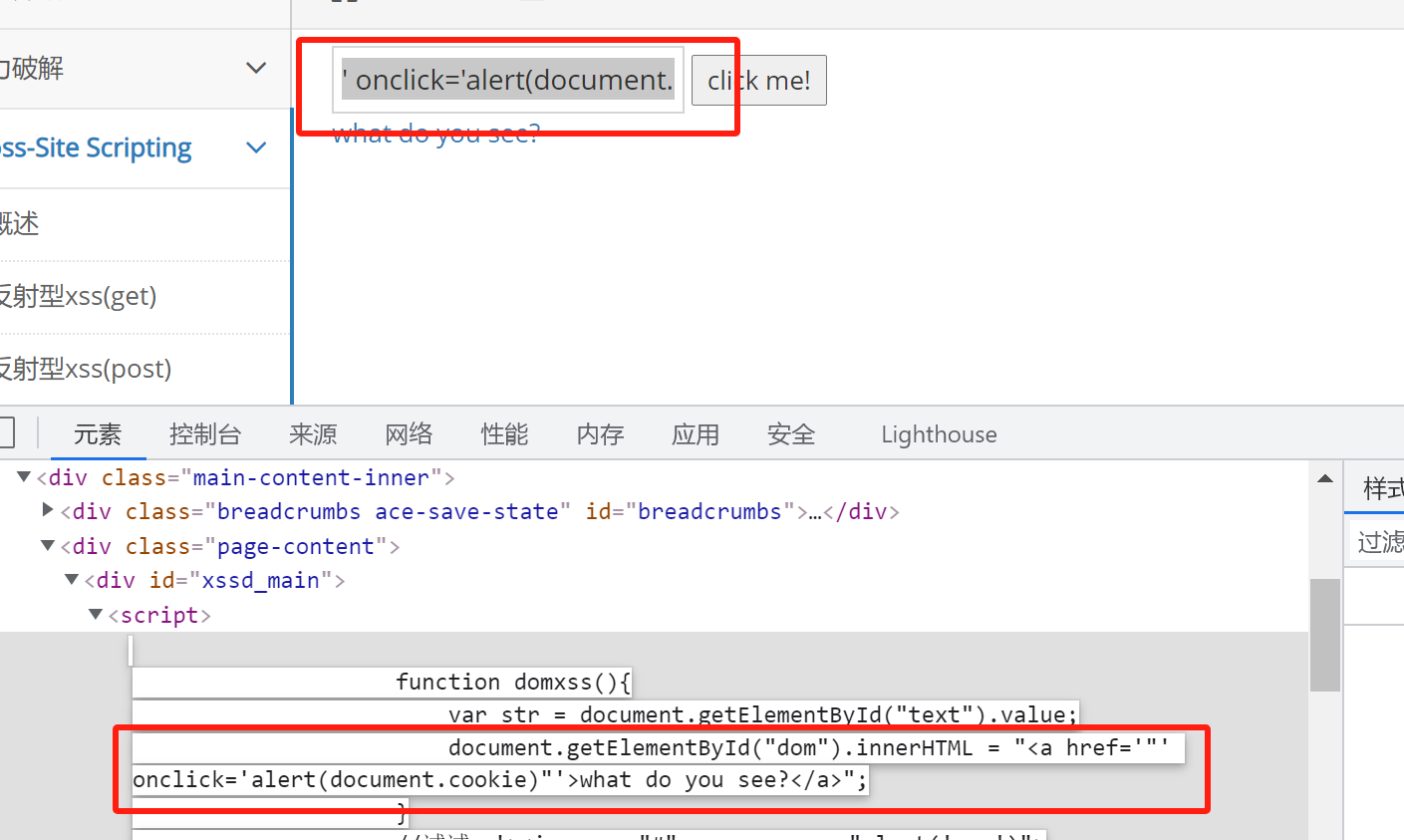1404x840 pixels.
Task: Click the device toolbar toggle icon
Action: (x=6, y=433)
